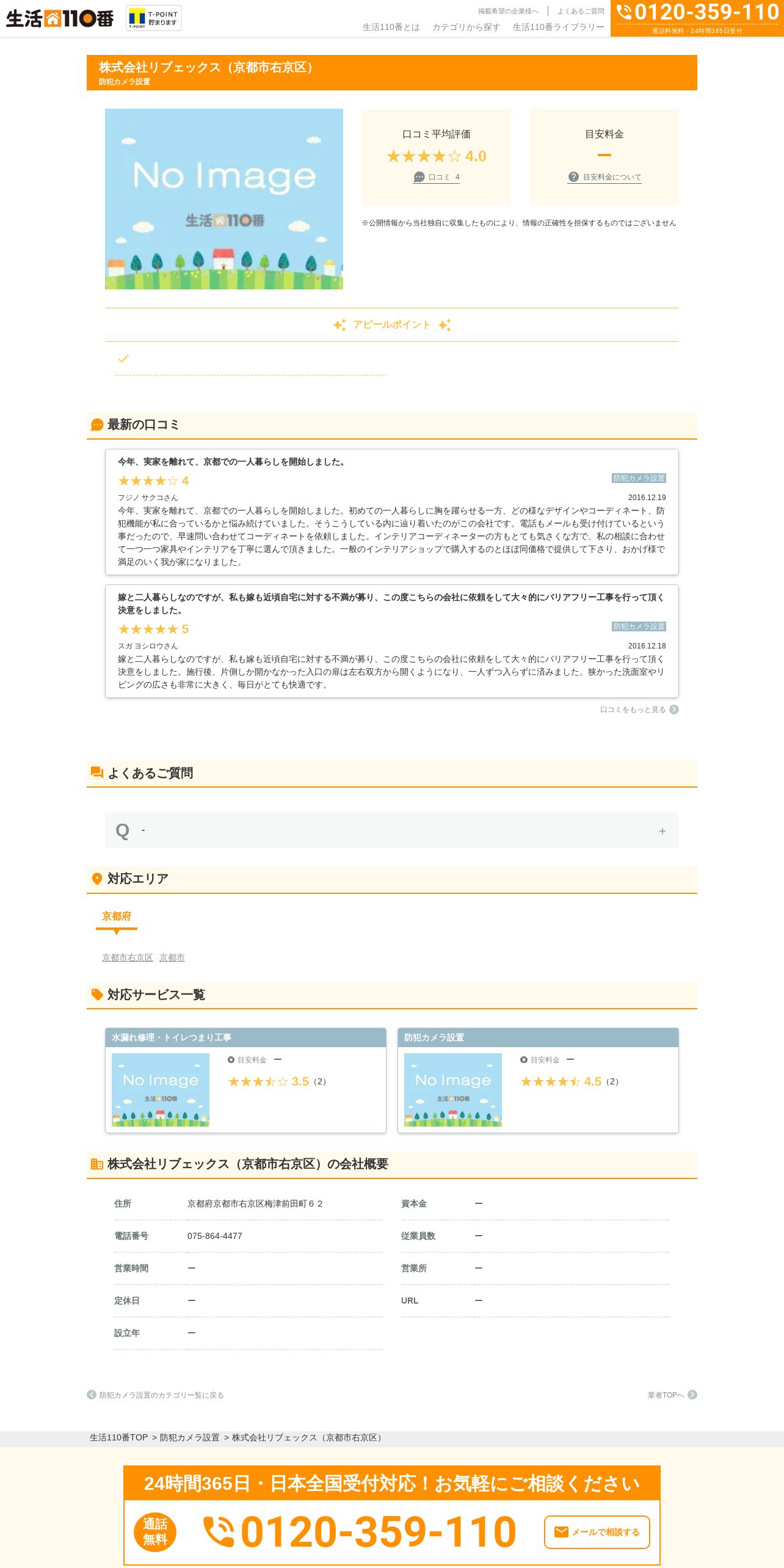Open よくあるご質問 link in header
The height and width of the screenshot is (1568, 784).
click(581, 11)
